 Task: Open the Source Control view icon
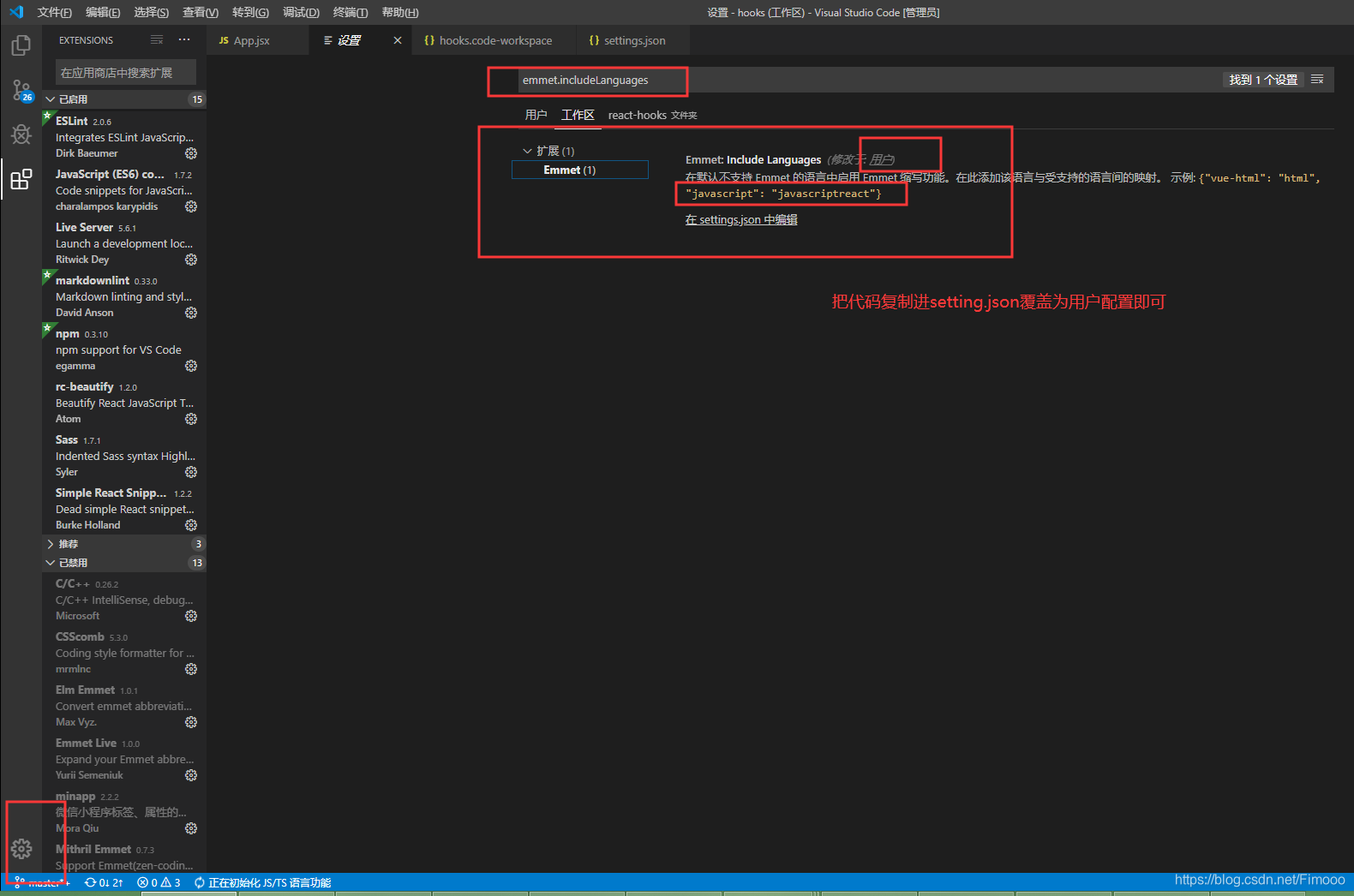[21, 90]
